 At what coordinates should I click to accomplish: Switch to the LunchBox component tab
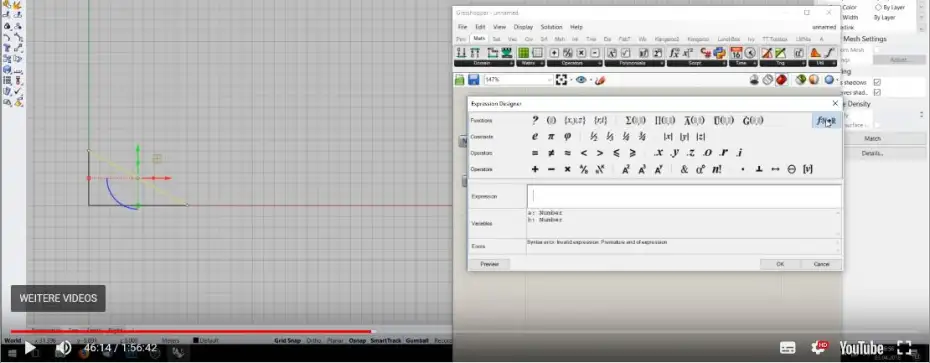tap(728, 39)
